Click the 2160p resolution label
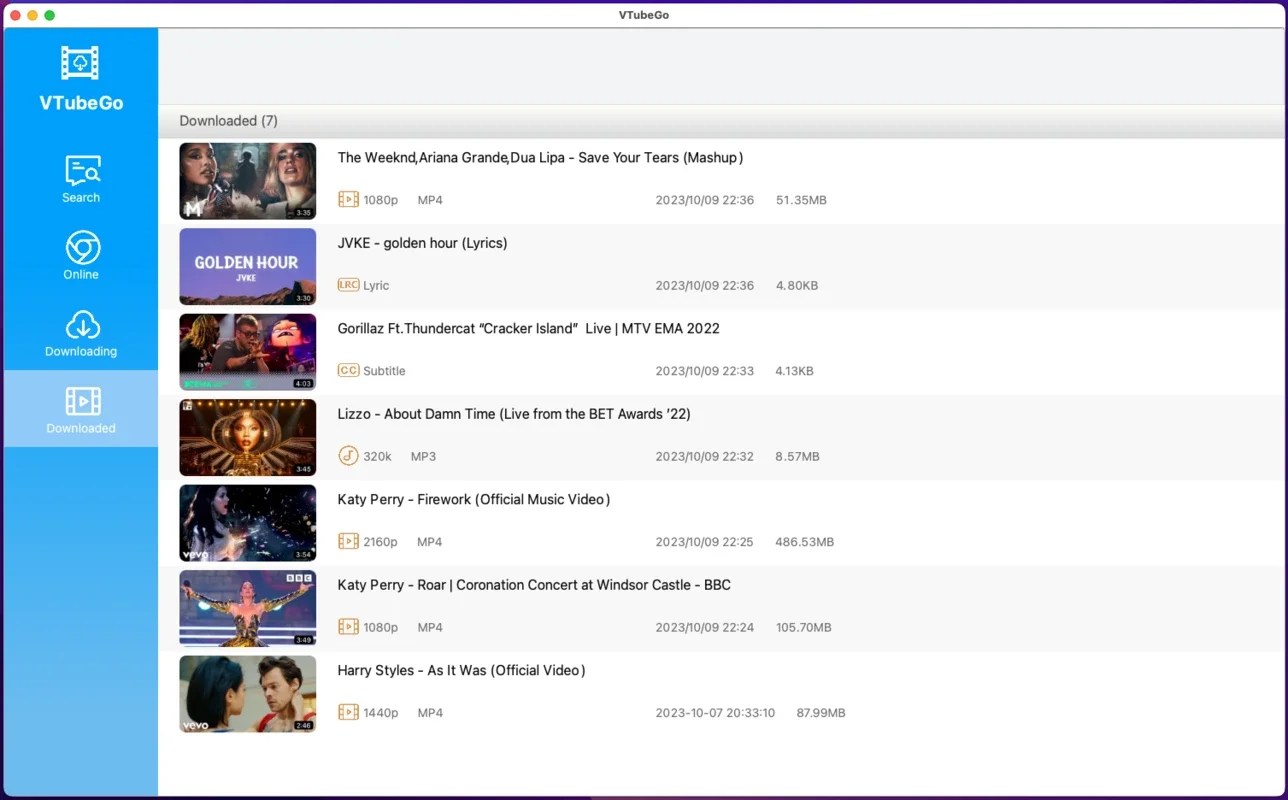 [x=380, y=542]
